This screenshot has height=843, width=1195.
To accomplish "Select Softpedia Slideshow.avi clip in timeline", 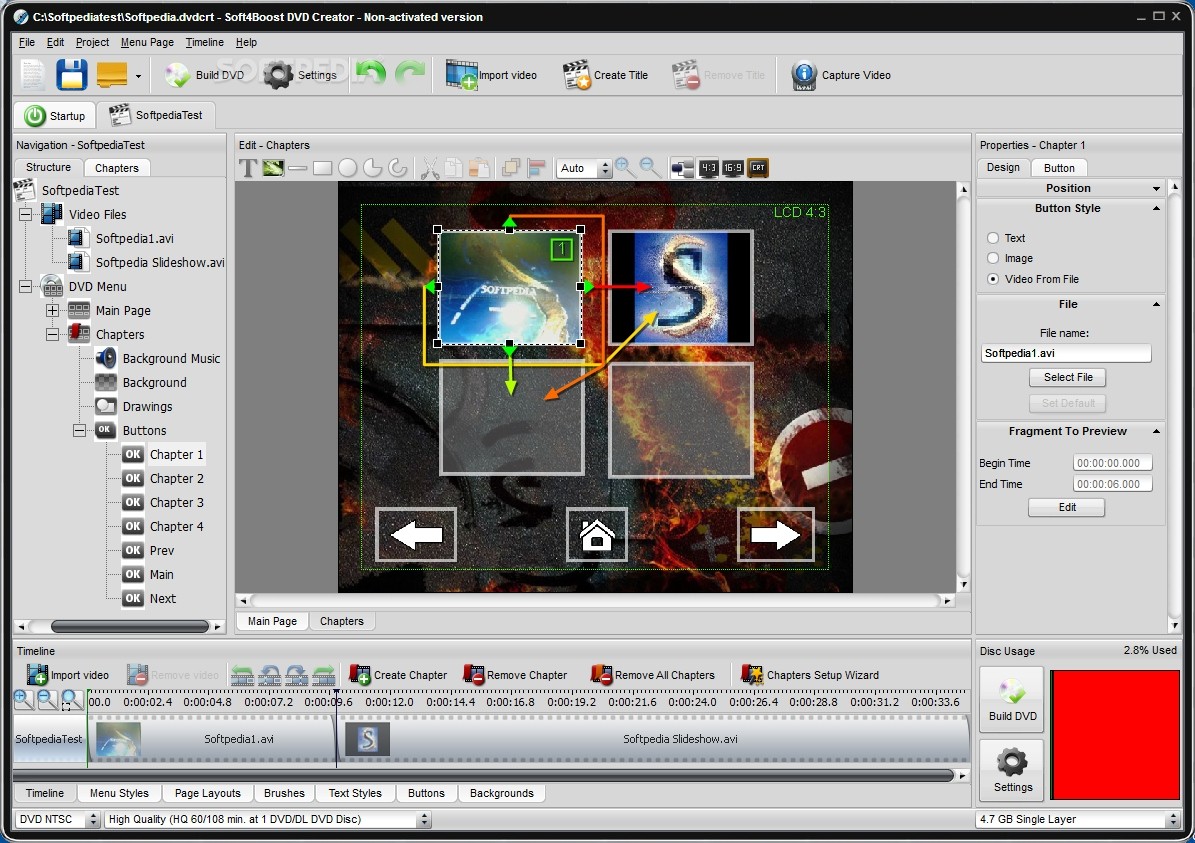I will [x=653, y=739].
